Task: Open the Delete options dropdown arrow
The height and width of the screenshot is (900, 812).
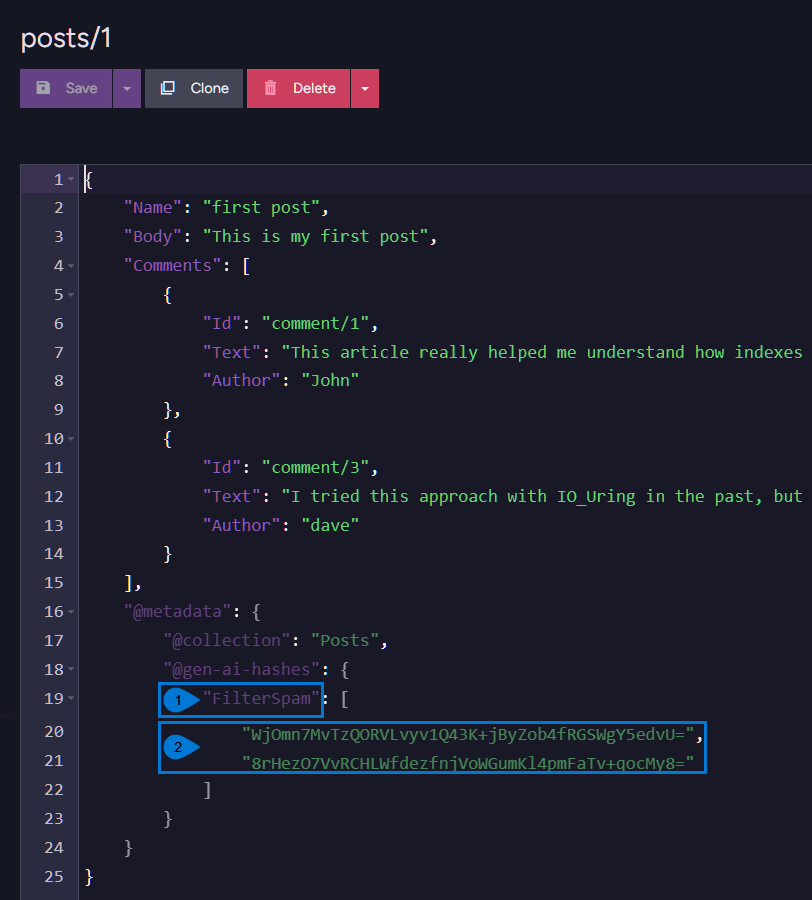Action: click(365, 88)
